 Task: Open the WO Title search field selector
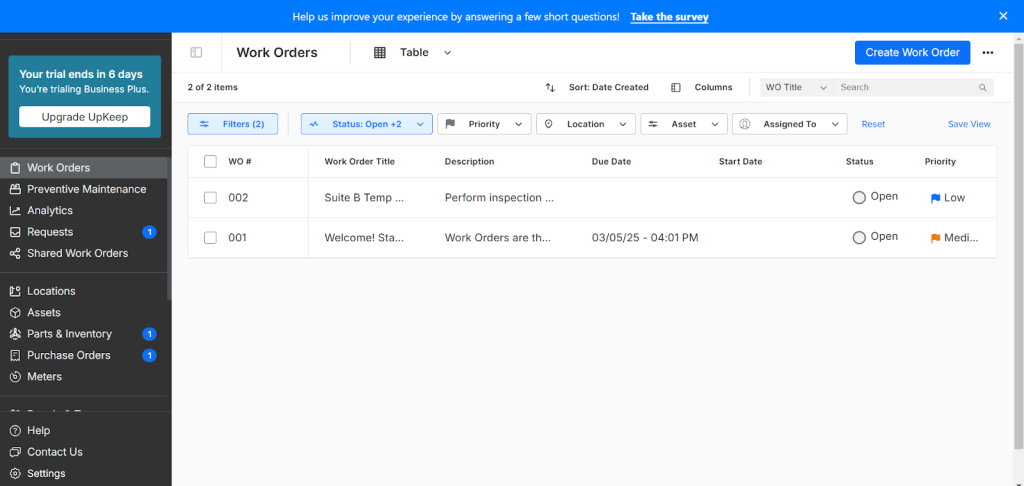796,88
